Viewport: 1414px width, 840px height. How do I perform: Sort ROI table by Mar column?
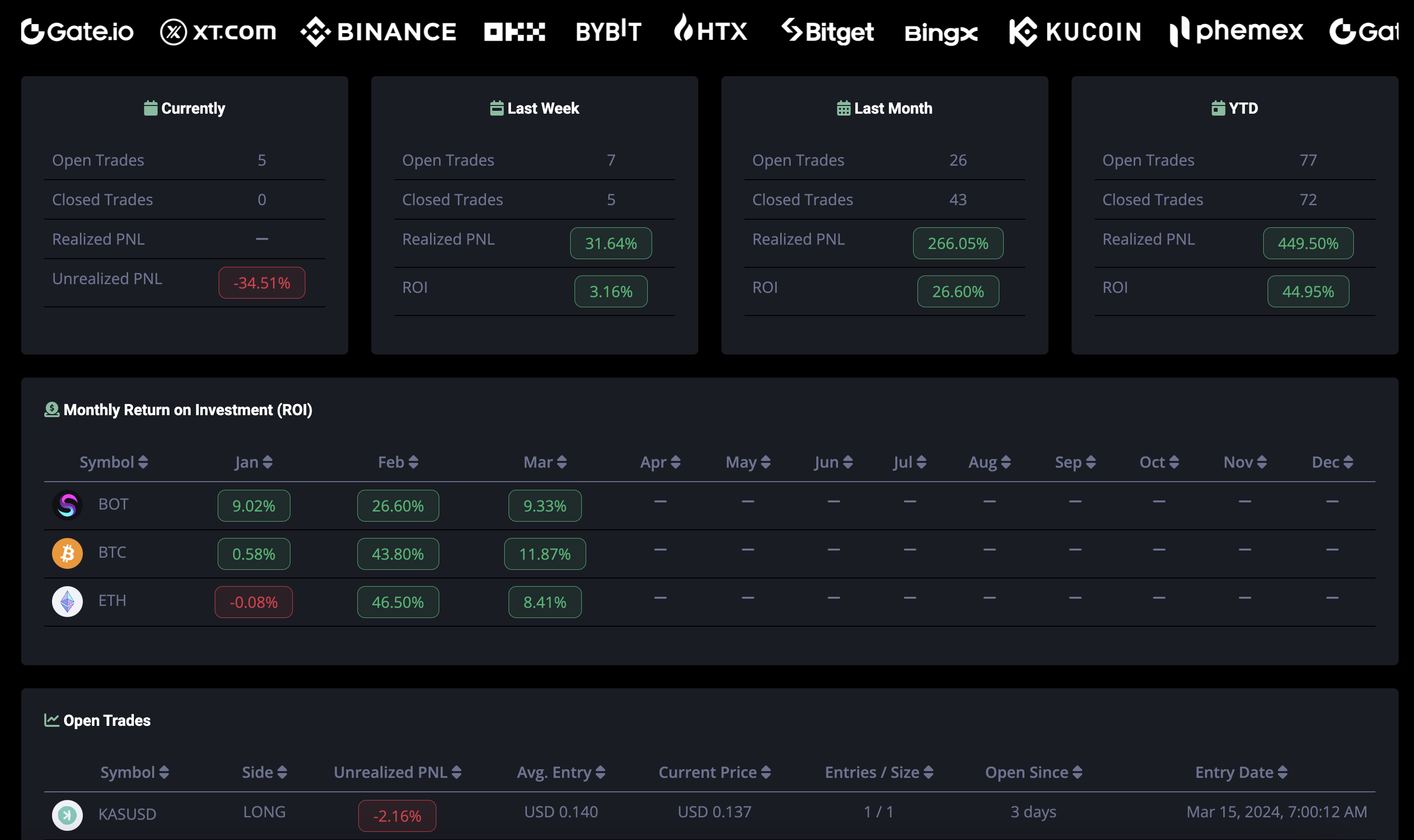[x=545, y=462]
